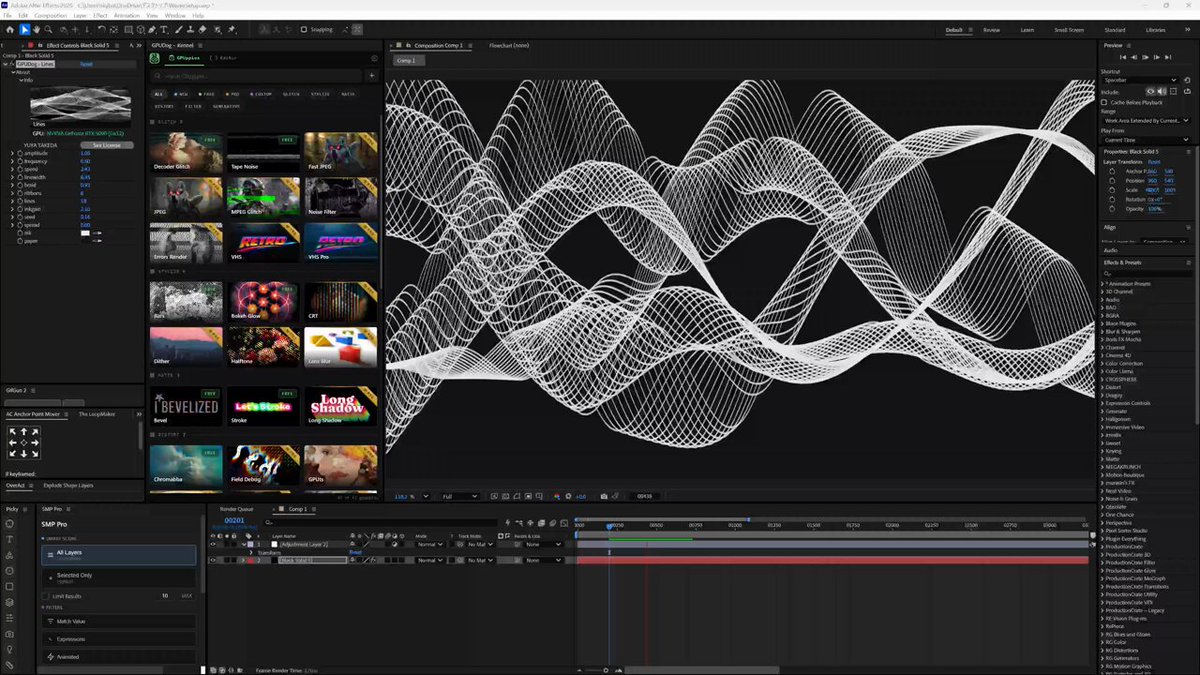The width and height of the screenshot is (1200, 675).
Task: Click the See License button
Action: click(106, 145)
